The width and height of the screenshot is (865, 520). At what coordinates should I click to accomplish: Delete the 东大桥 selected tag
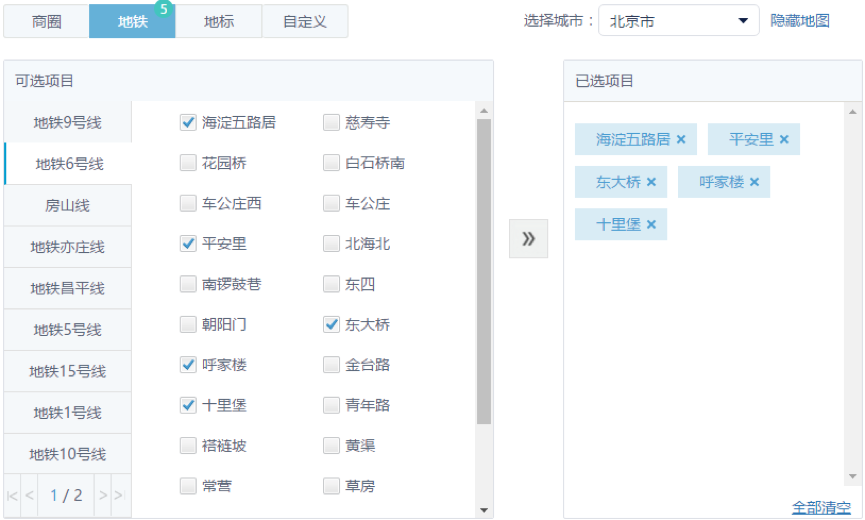651,182
